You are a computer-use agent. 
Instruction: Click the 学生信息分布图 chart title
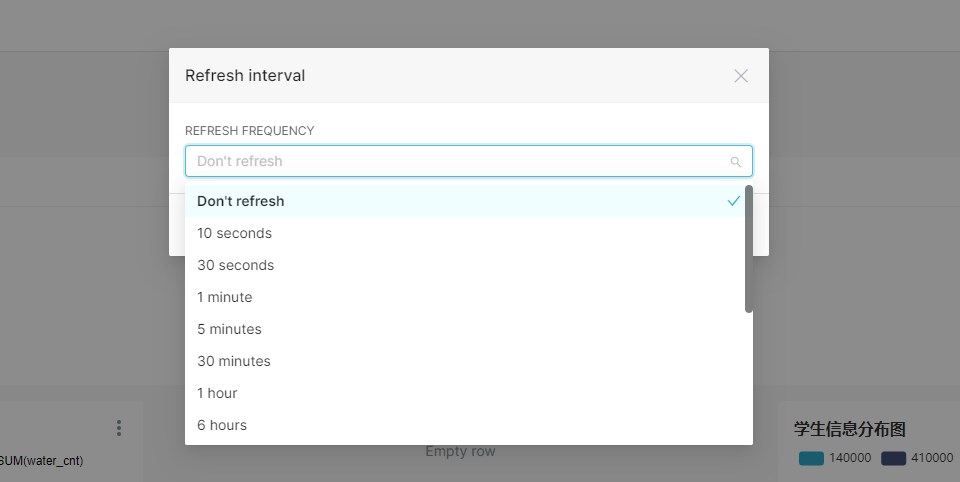(x=850, y=429)
